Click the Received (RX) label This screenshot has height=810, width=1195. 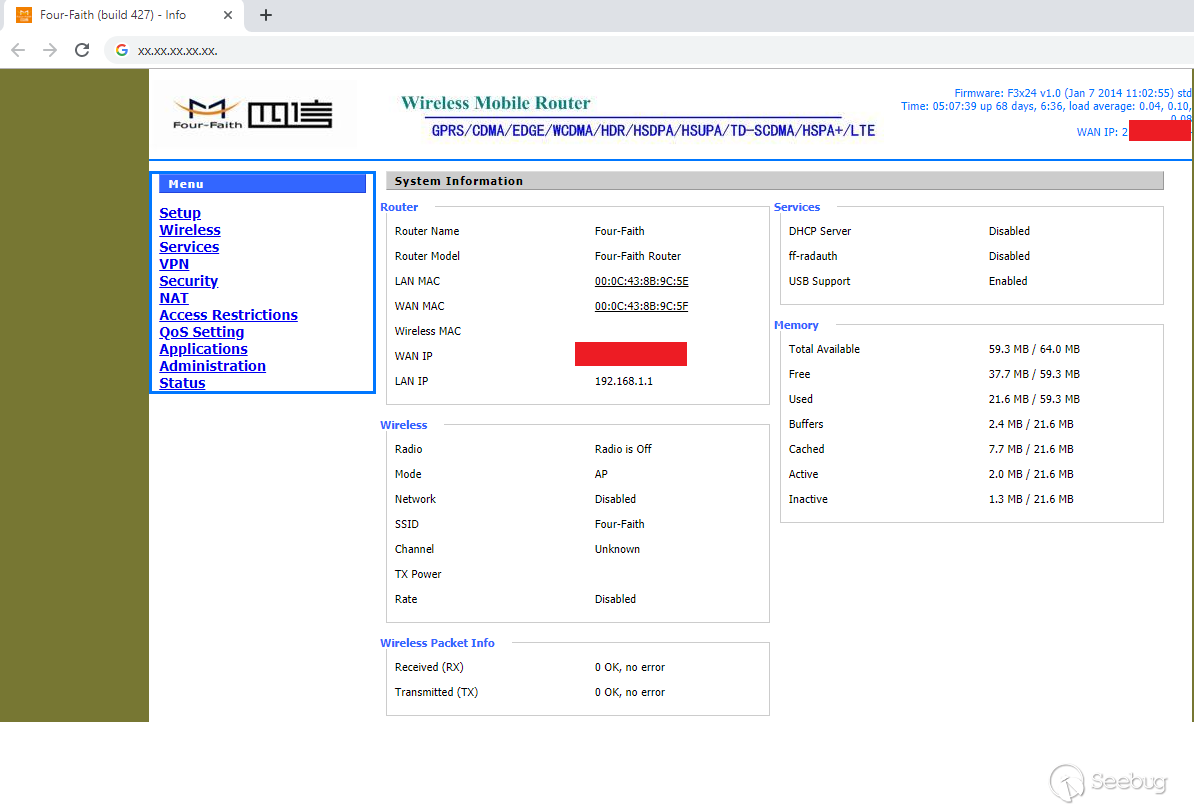pos(429,668)
